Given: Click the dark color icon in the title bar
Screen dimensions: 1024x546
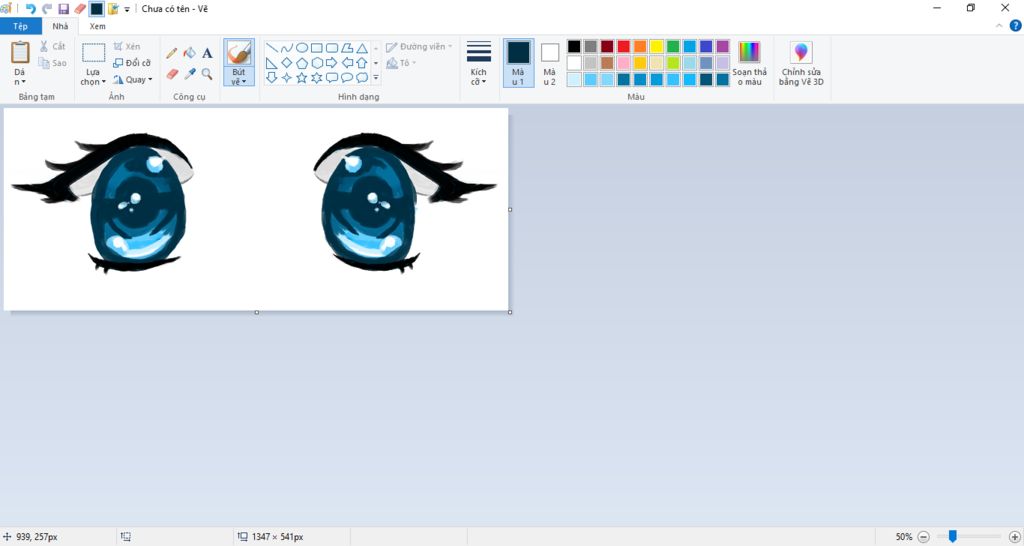Looking at the screenshot, I should point(97,8).
